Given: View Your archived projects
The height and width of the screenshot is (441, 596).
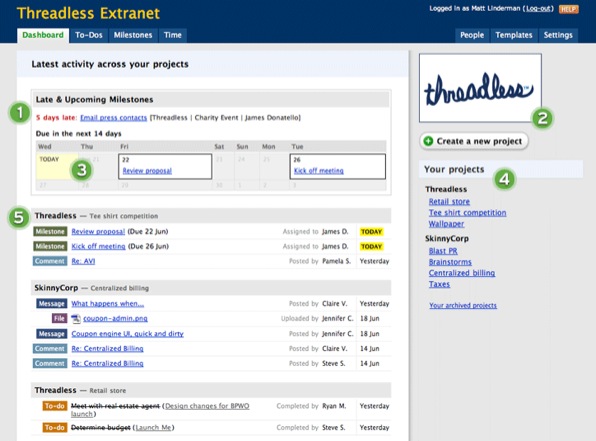Looking at the screenshot, I should (463, 305).
